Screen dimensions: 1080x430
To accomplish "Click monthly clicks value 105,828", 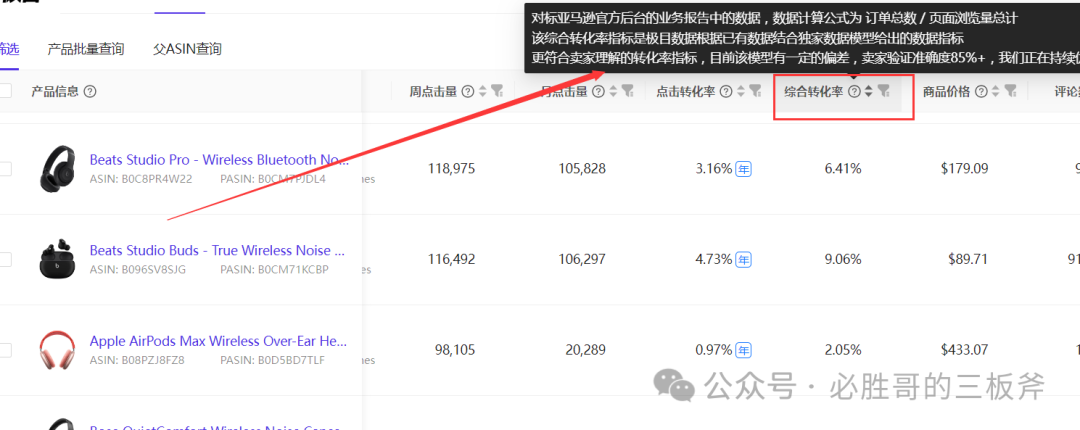I will (582, 168).
